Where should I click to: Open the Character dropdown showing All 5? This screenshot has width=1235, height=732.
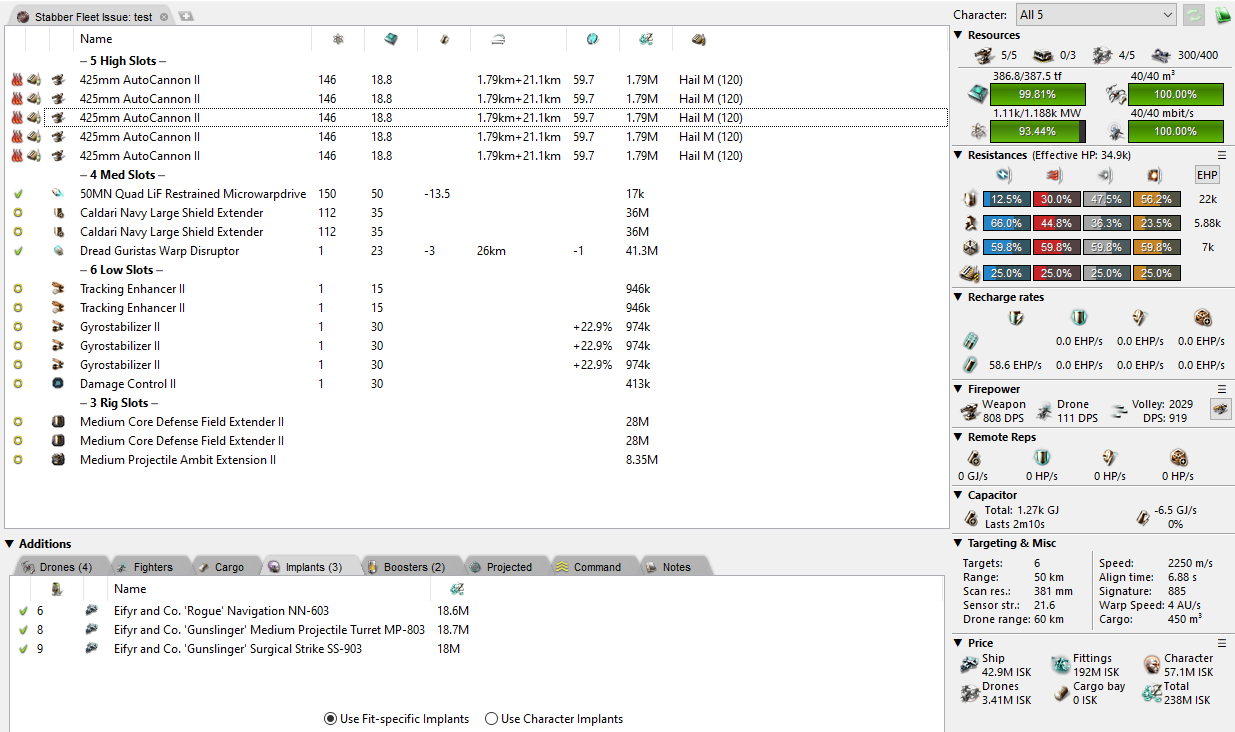pyautogui.click(x=1095, y=15)
